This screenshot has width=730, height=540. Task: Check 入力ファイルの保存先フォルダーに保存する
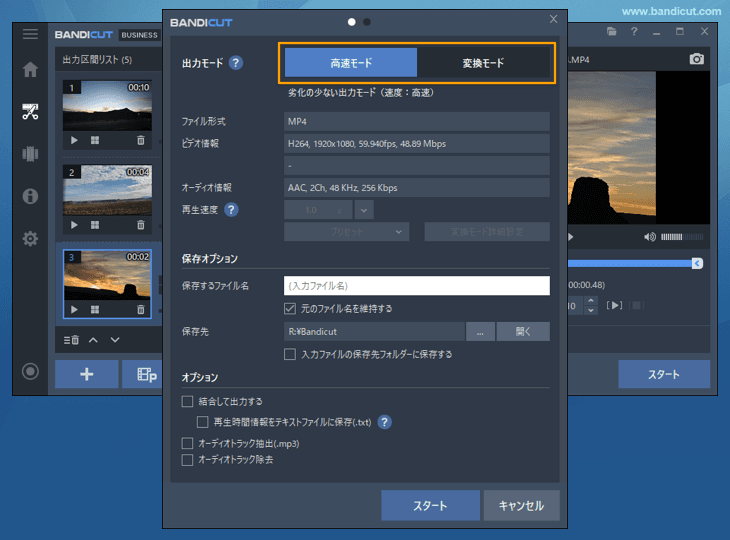tap(290, 354)
